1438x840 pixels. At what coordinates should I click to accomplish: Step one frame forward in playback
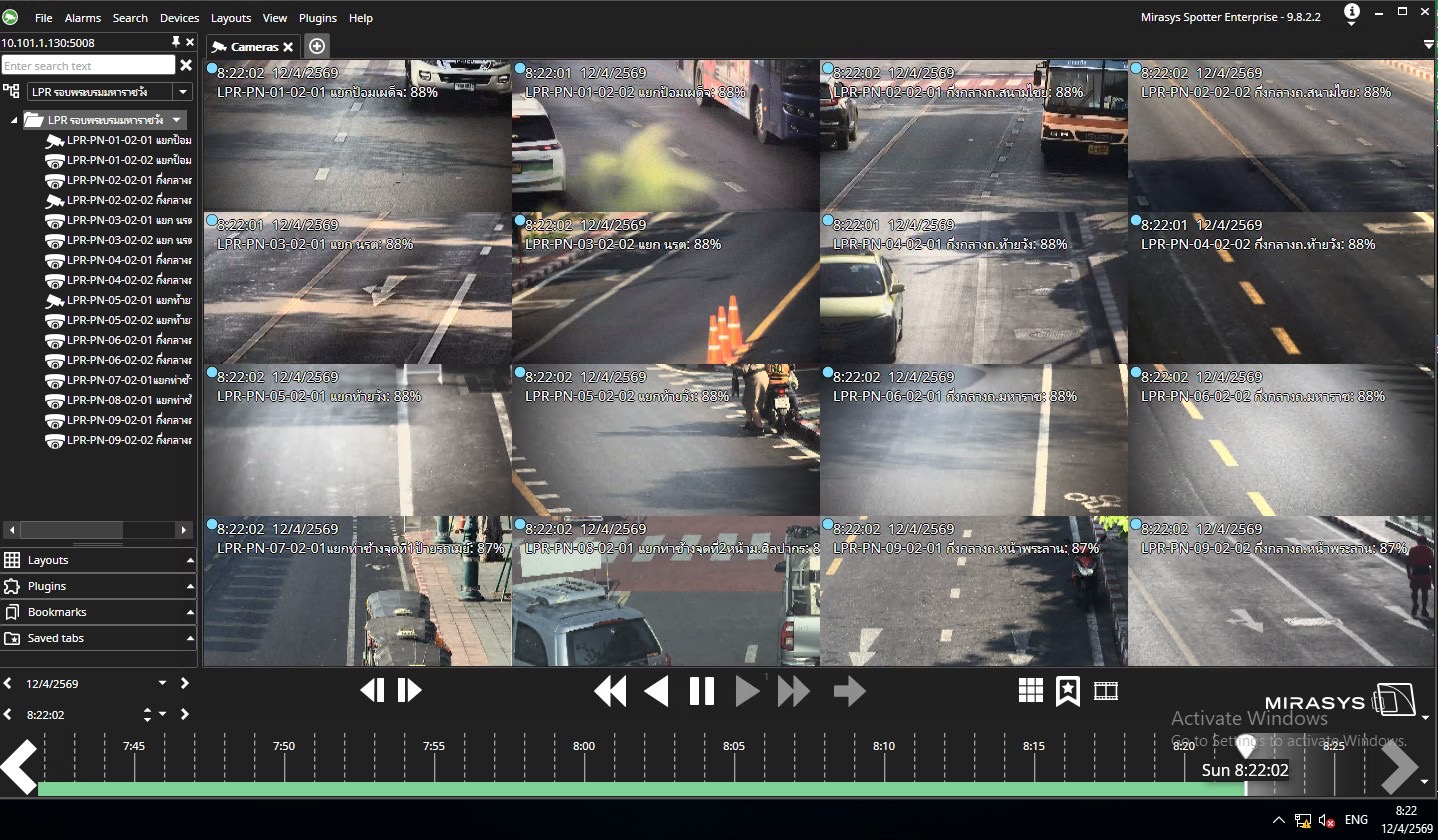click(409, 690)
